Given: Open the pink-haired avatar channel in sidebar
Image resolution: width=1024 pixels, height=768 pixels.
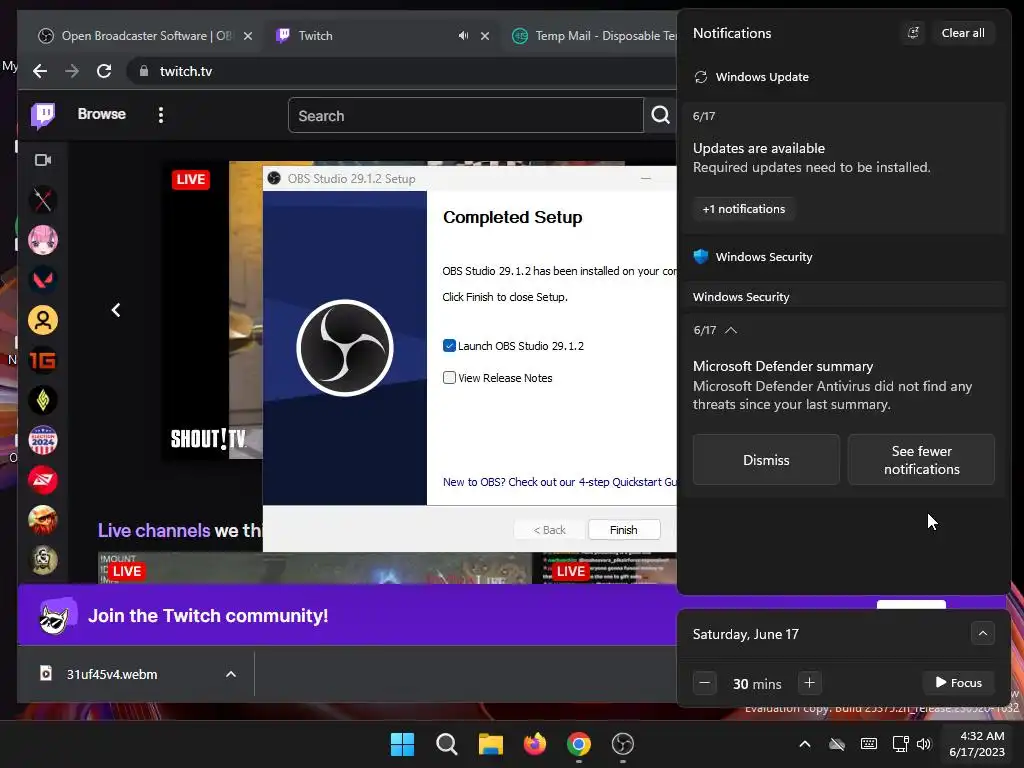Looking at the screenshot, I should [x=43, y=240].
